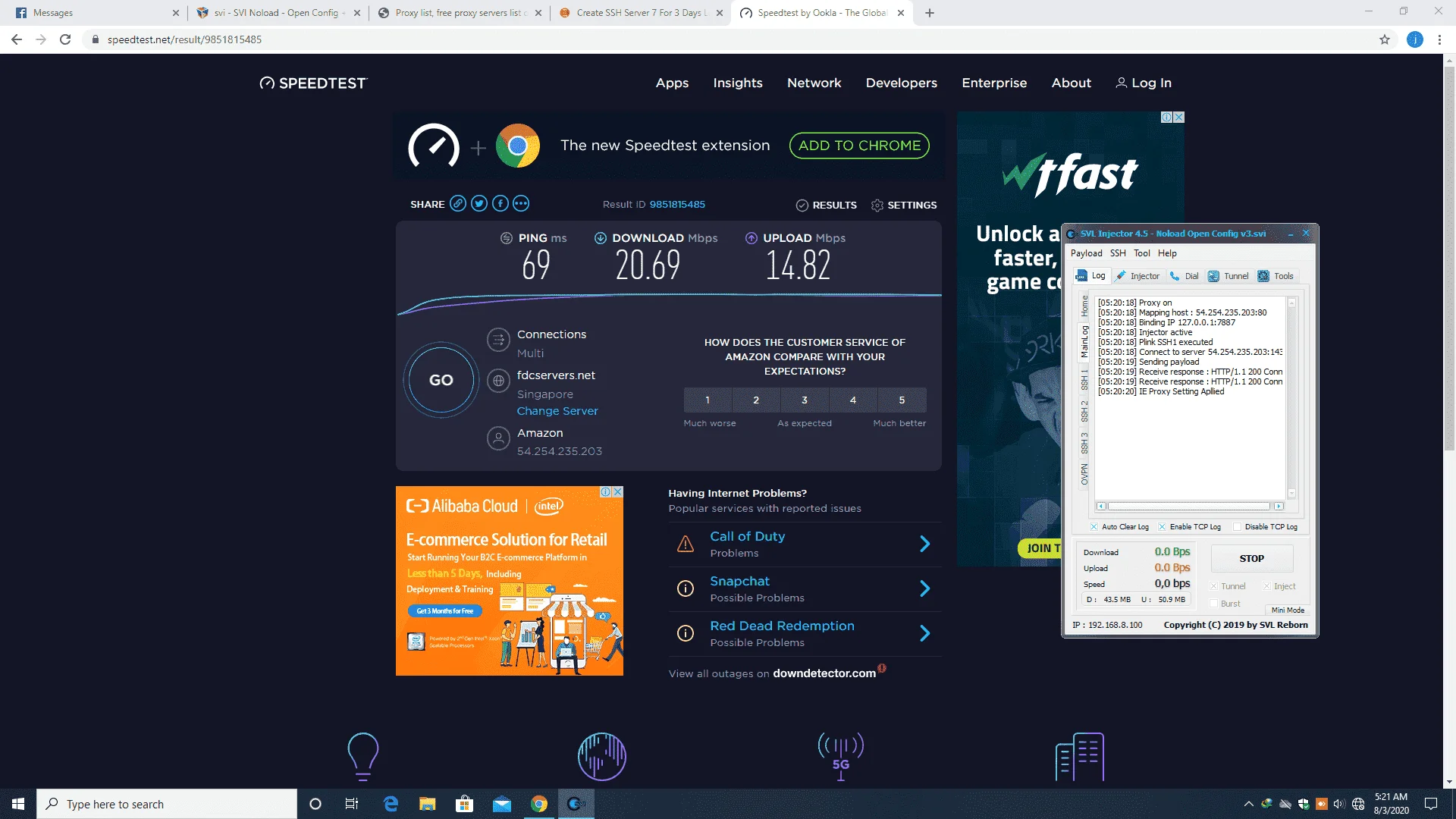1456x819 pixels.
Task: Click the user icon beside Amazon
Action: [498, 438]
